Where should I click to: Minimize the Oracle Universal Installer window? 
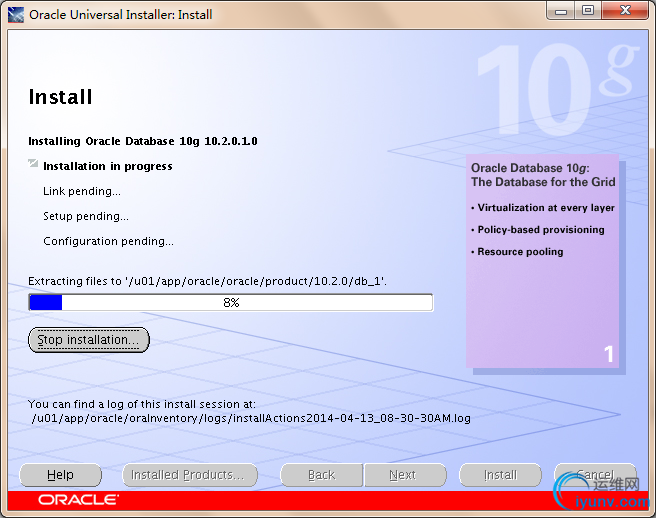pos(561,11)
